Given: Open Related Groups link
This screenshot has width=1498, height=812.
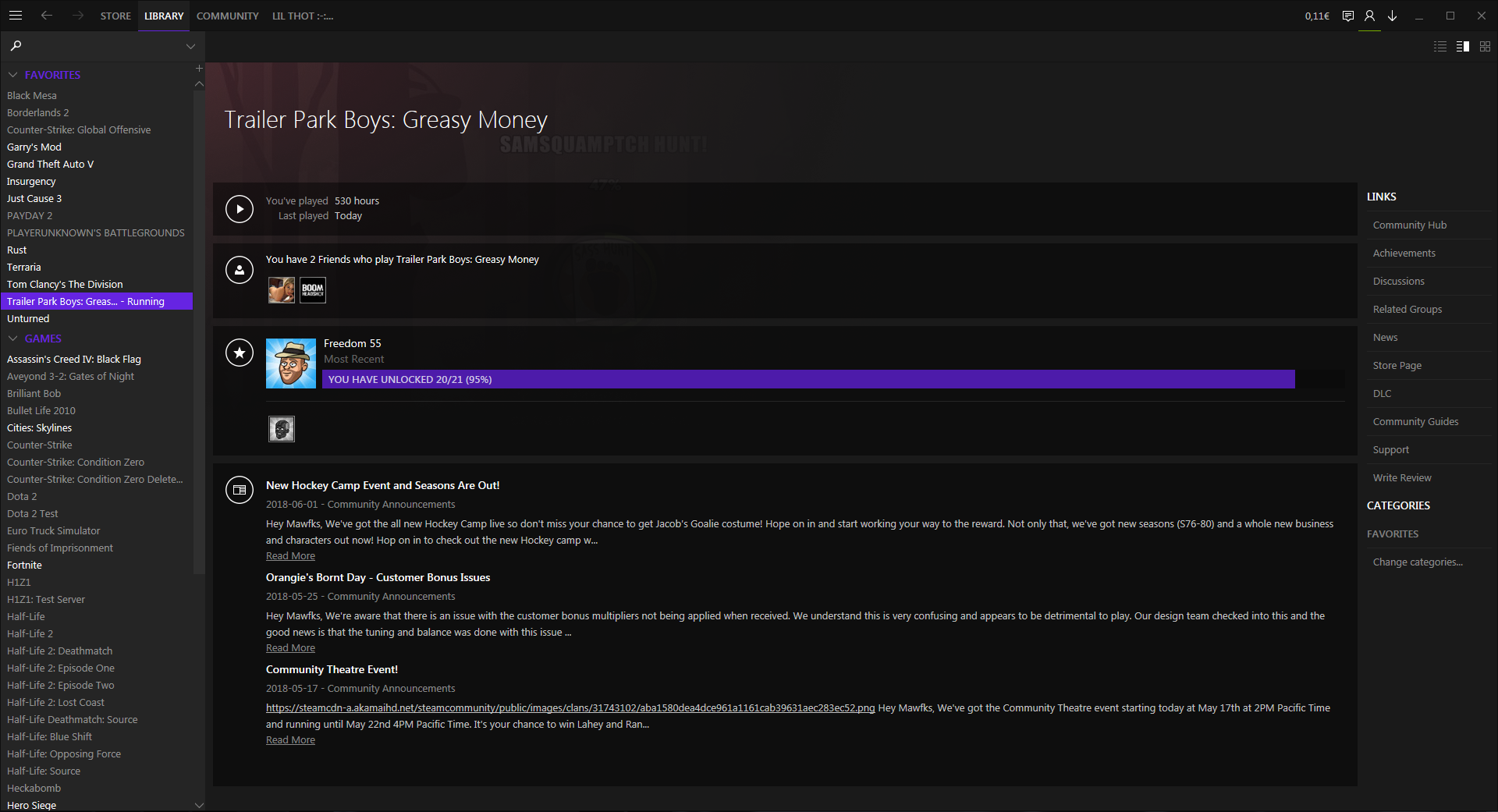Looking at the screenshot, I should click(1407, 310).
